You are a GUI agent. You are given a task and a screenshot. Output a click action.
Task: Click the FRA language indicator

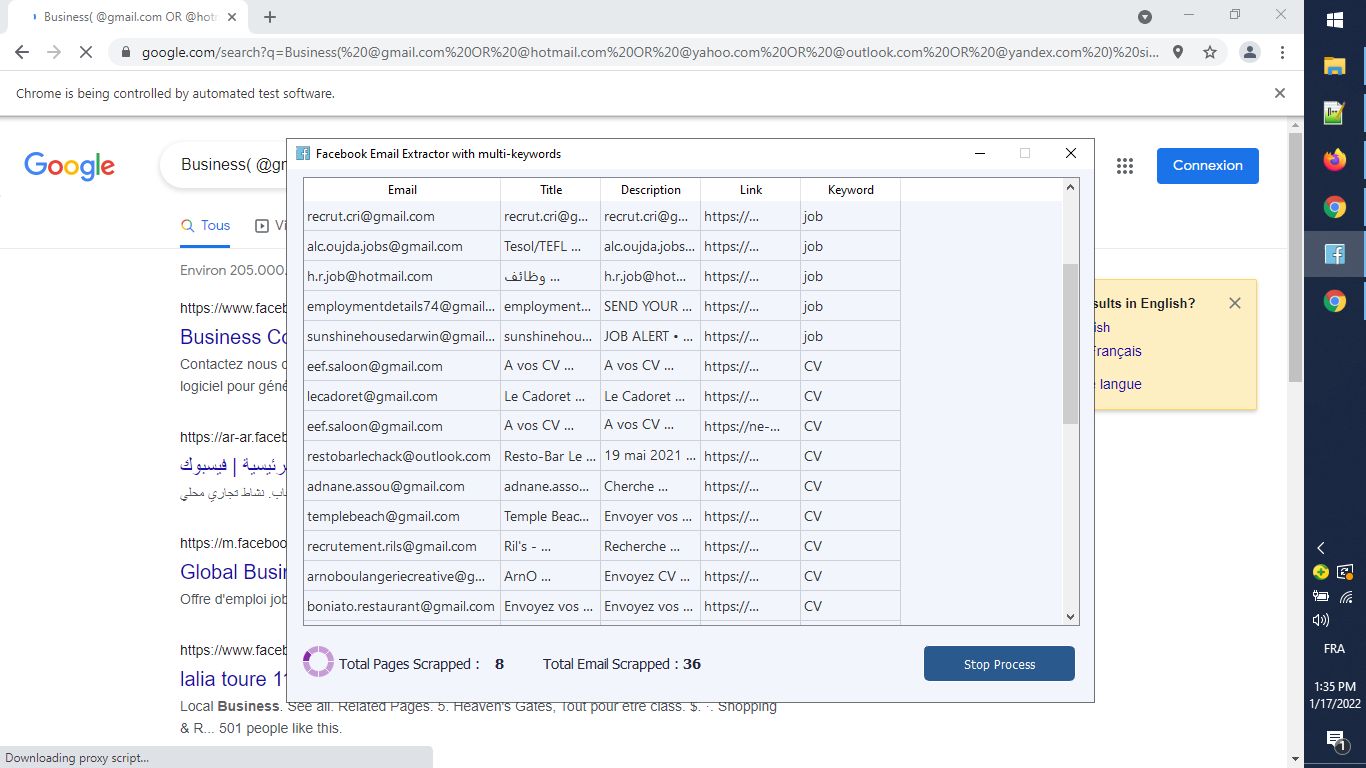click(x=1334, y=649)
